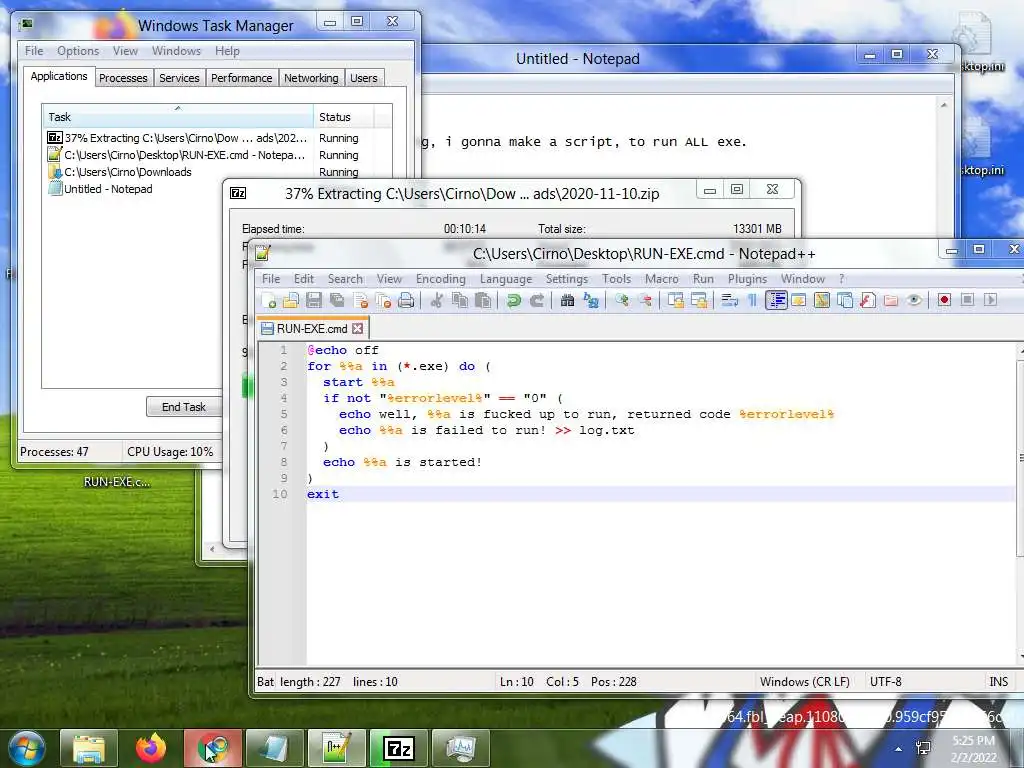1024x768 pixels.
Task: Click the 'INS' indicator in the status bar
Action: pos(999,682)
